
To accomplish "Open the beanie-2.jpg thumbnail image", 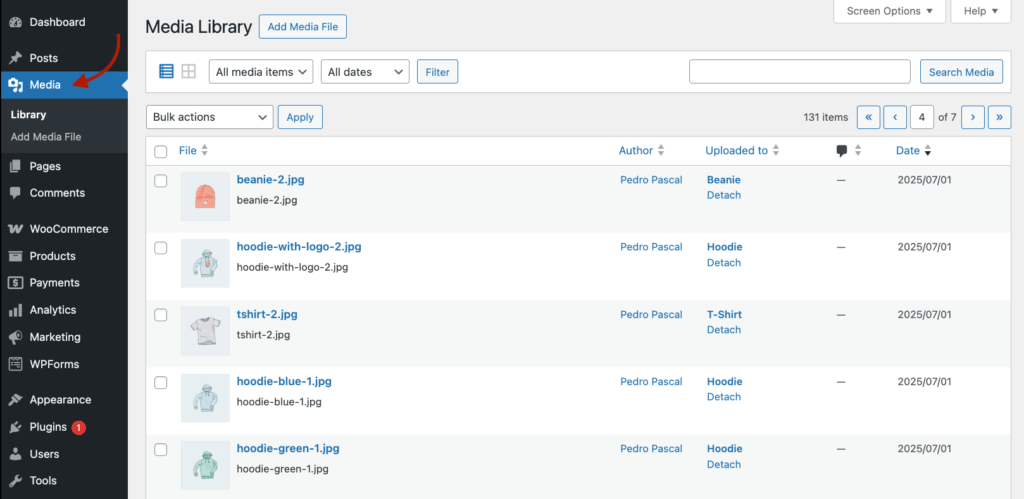I will 205,196.
